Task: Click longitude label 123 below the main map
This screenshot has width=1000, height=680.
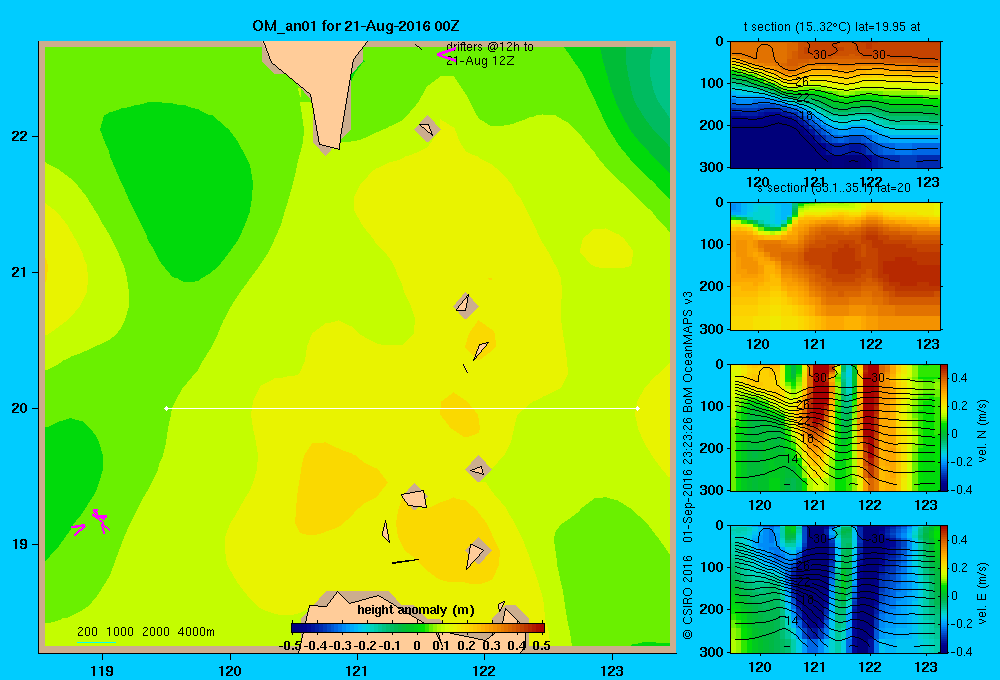Action: click(612, 670)
